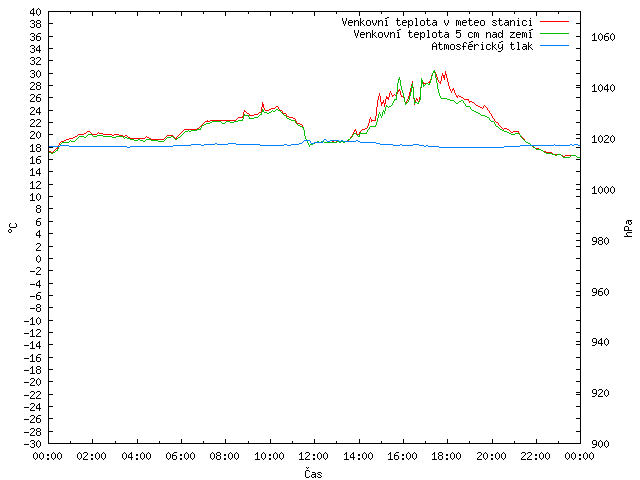
Task: Click the legend text 'Venkovní teplota 5 cm nad zemí'
Action: (443, 34)
